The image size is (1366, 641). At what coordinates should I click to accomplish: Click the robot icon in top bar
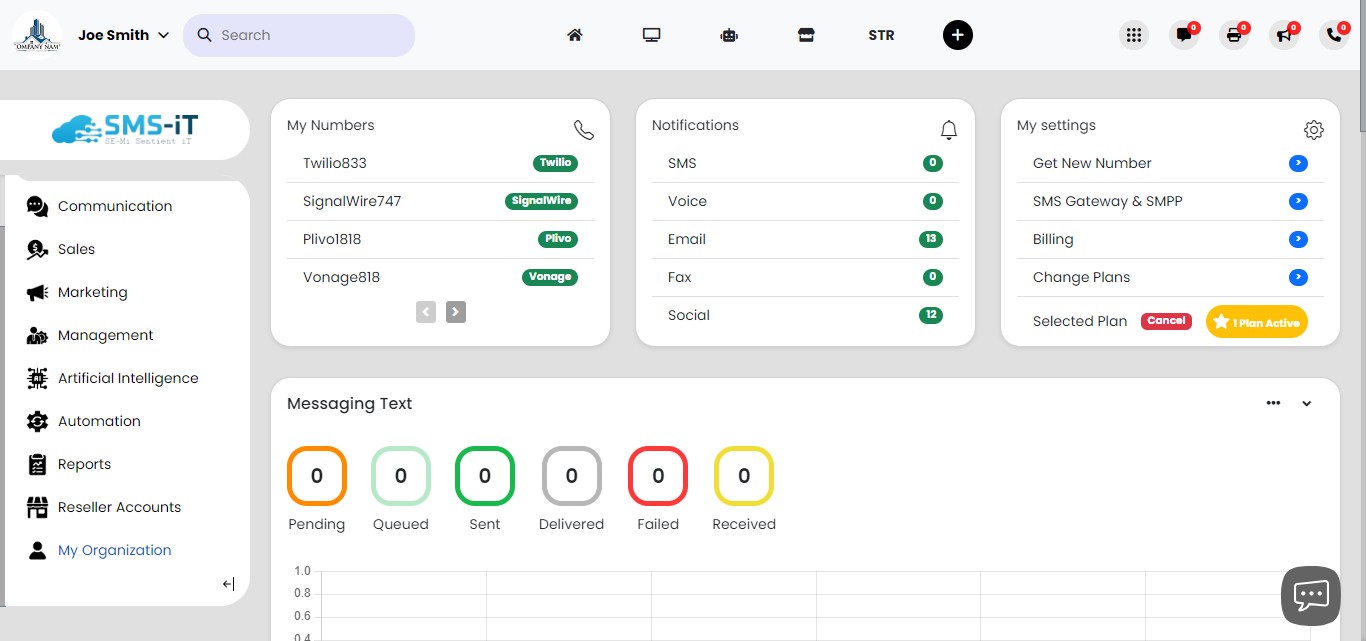pyautogui.click(x=729, y=35)
